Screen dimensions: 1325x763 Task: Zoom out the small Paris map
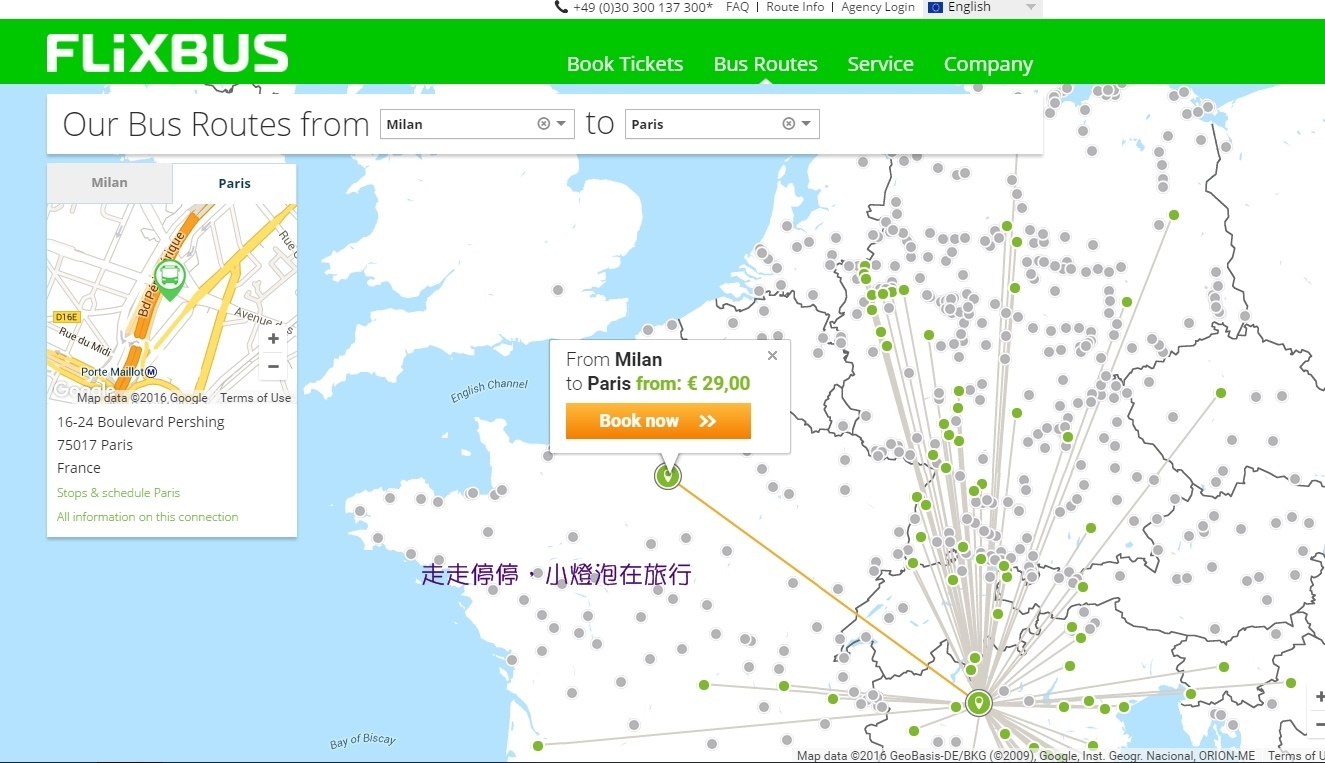(273, 366)
